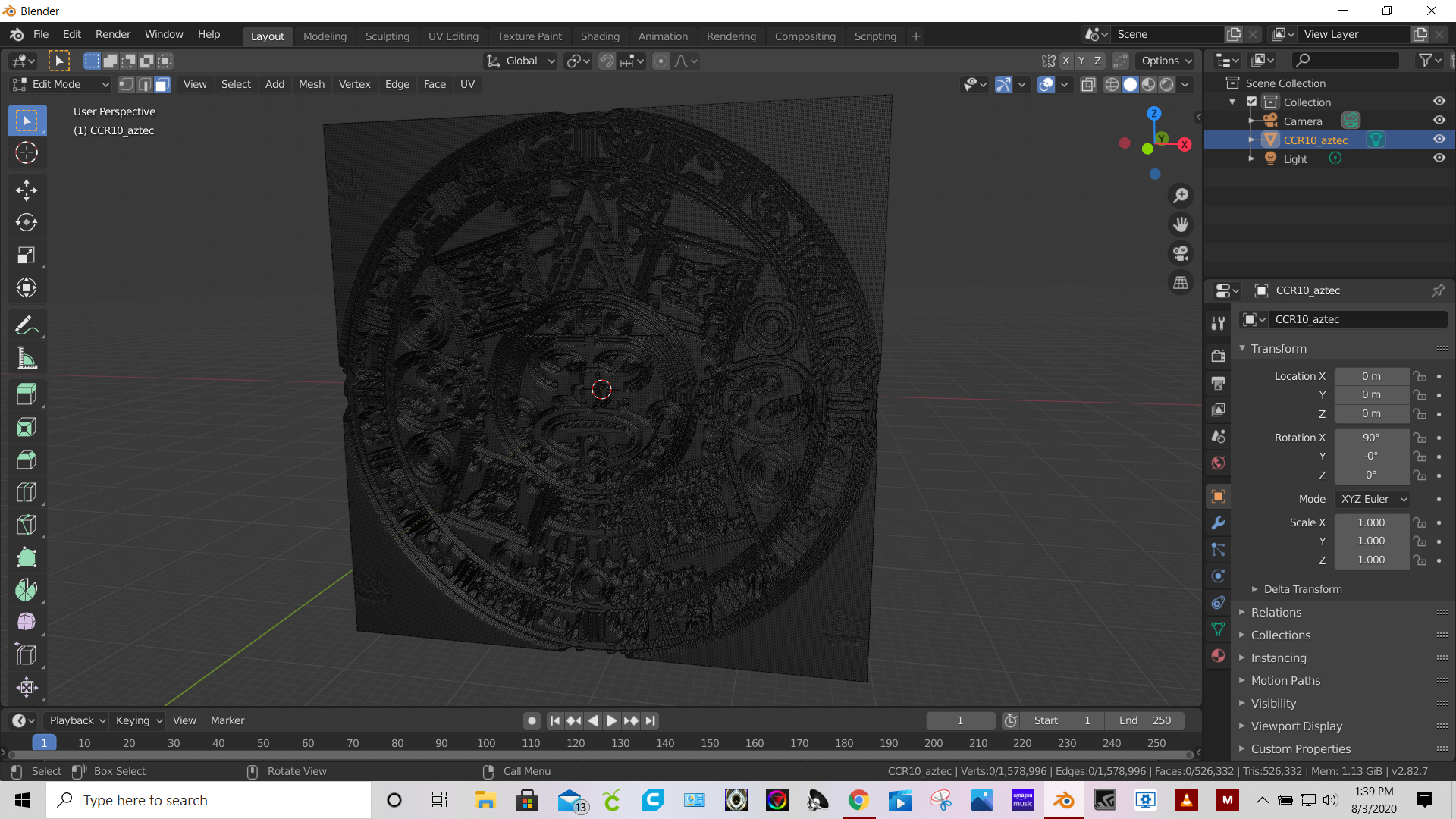Select the Smooth tool
The image size is (1456, 819).
(x=27, y=622)
